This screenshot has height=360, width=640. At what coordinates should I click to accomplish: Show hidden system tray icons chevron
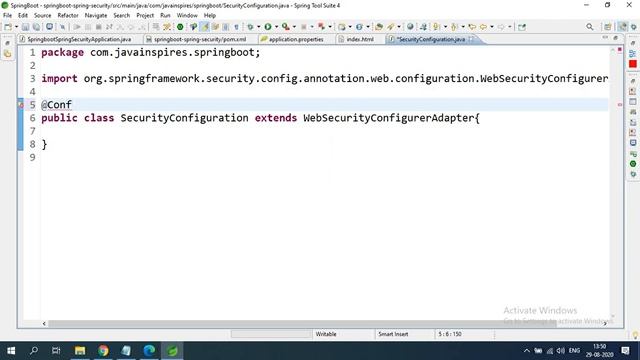click(x=527, y=351)
